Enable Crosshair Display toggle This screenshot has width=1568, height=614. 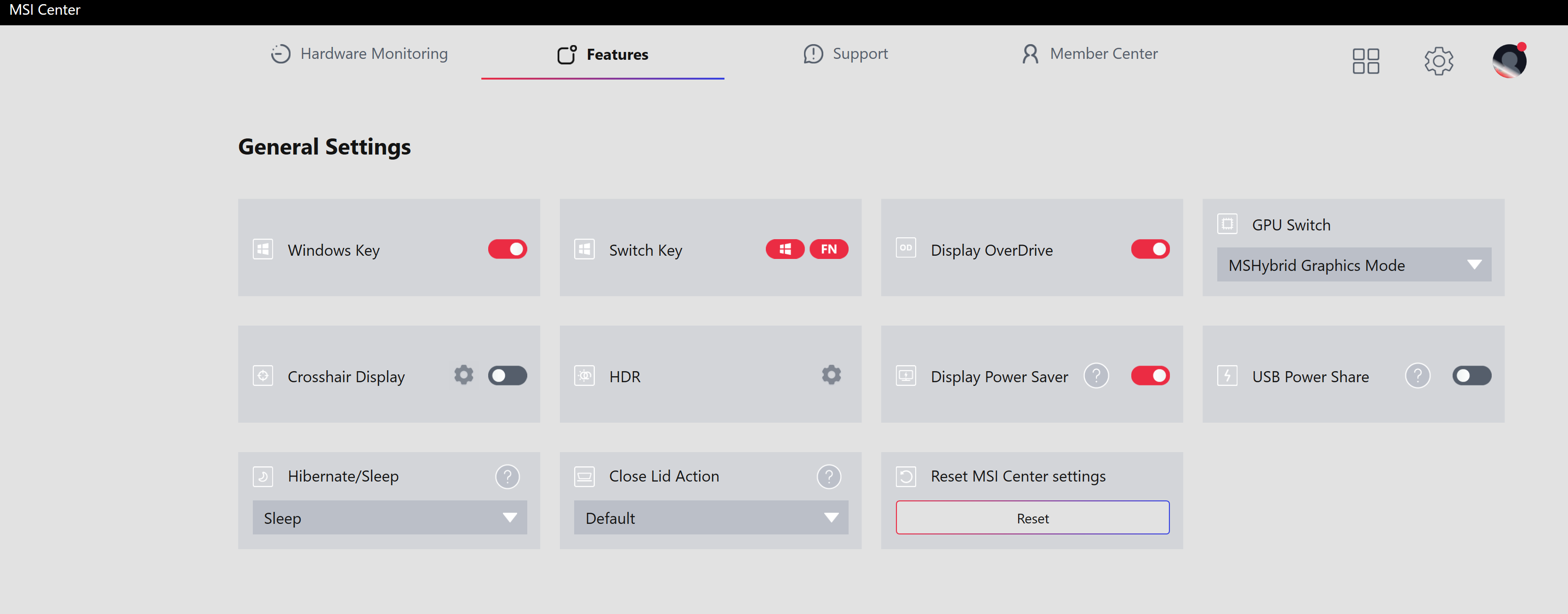pos(507,375)
